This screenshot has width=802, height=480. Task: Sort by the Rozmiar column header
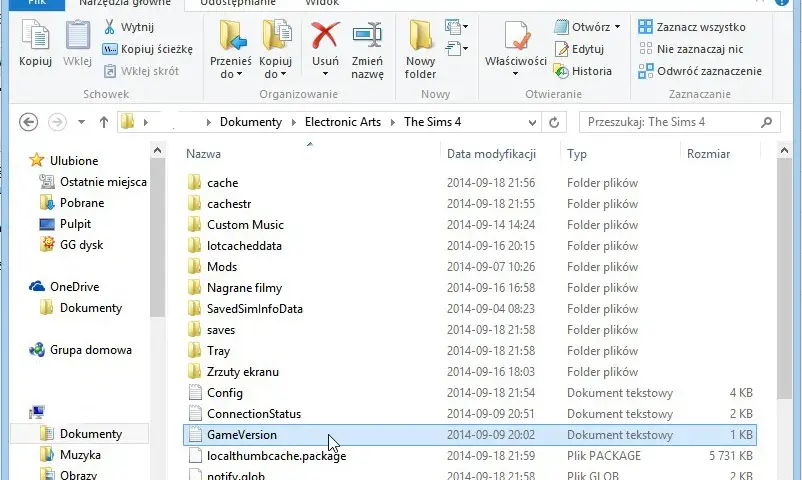[x=708, y=154]
